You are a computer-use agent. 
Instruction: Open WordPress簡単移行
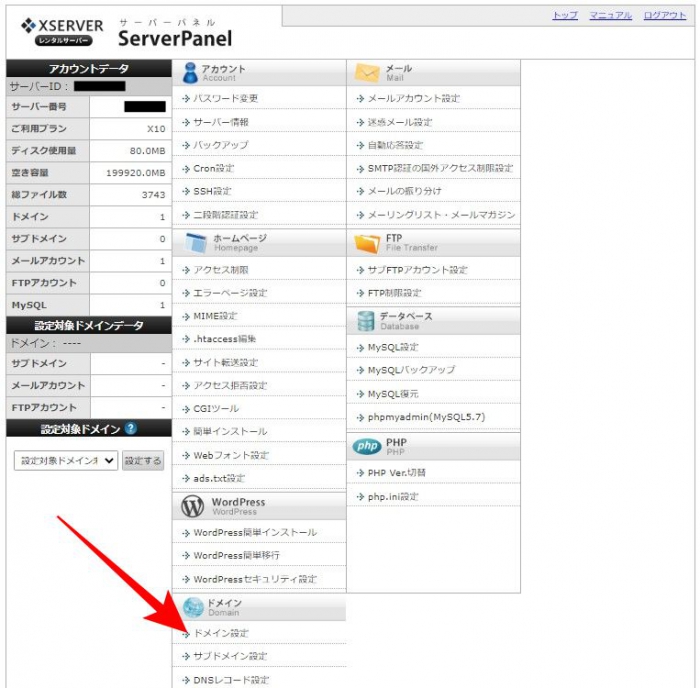tap(236, 555)
